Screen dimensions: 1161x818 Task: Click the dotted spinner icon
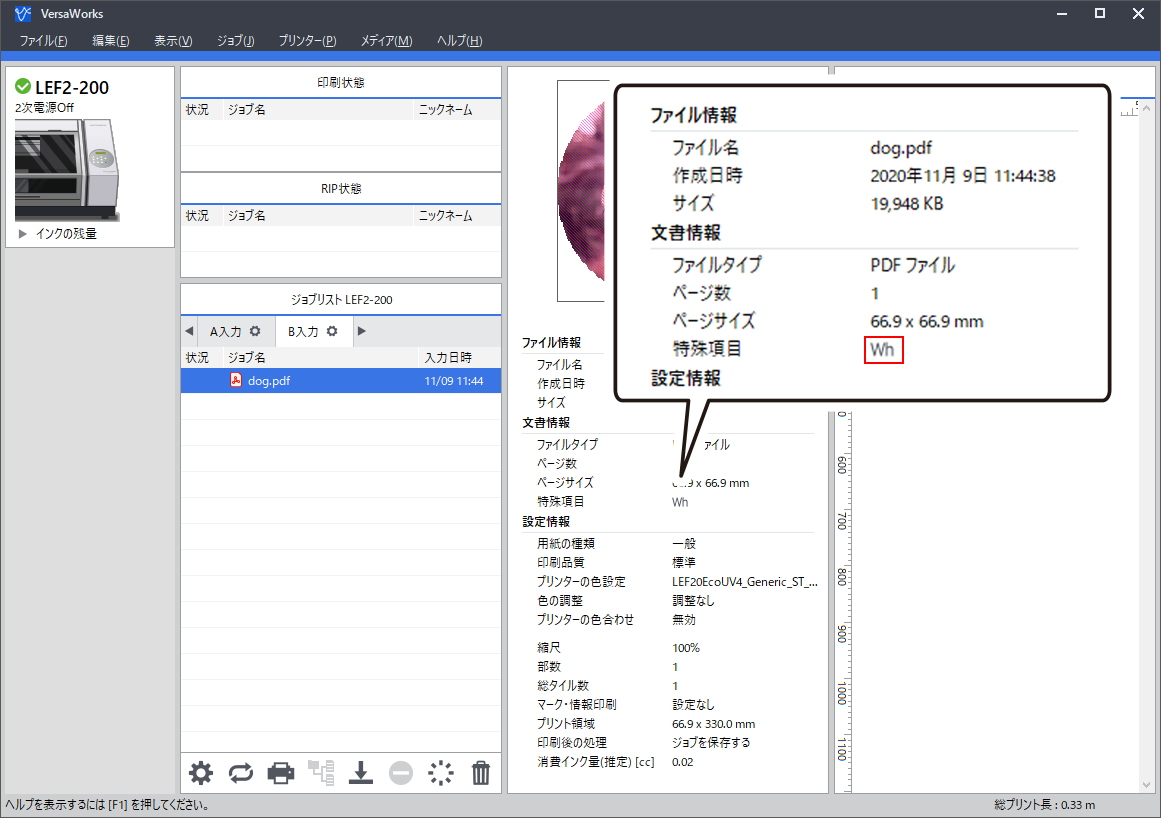(441, 773)
